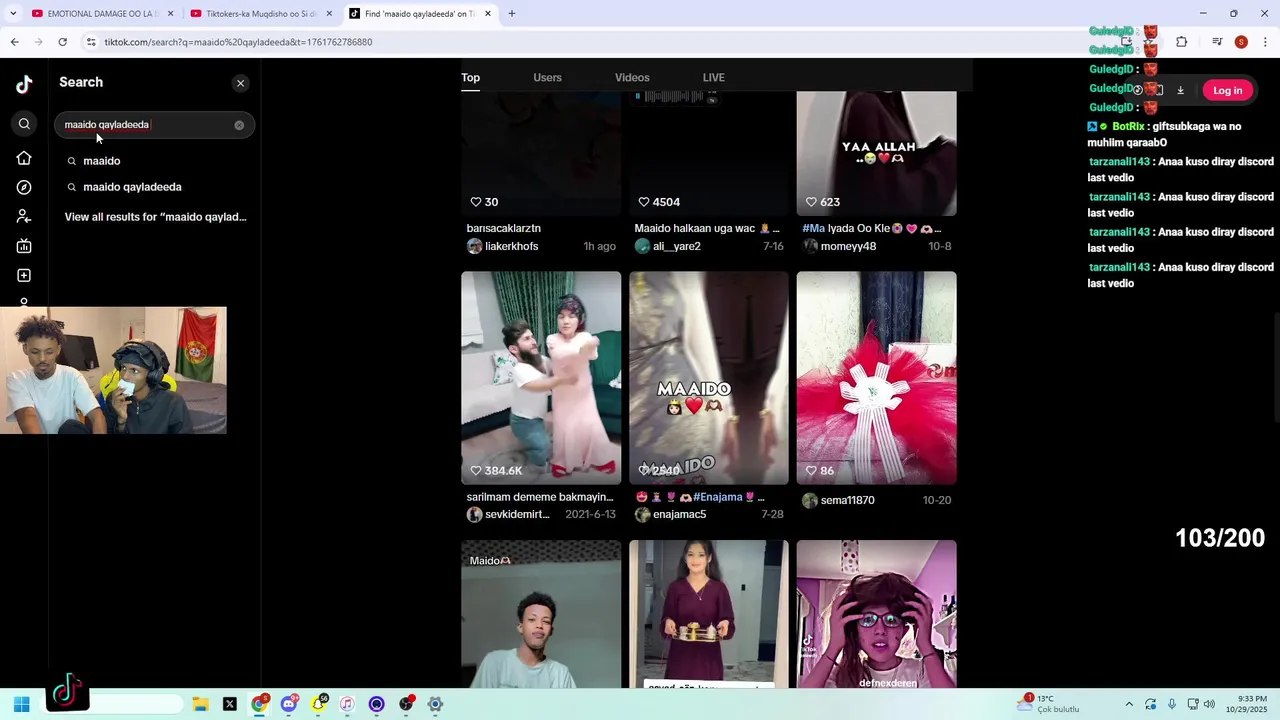This screenshot has height=720, width=1280.
Task: Open the Chrome three-dot menu
Action: (x=1266, y=42)
